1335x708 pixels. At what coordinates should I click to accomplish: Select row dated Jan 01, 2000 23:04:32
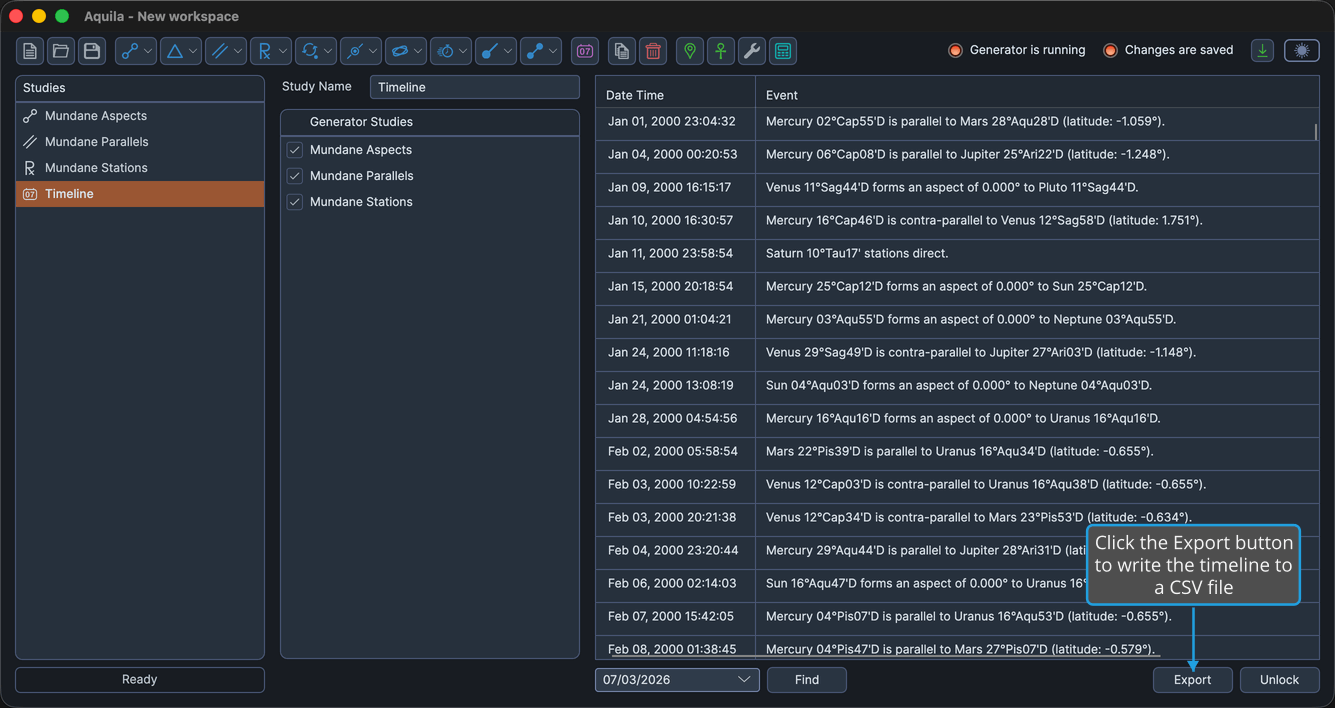(x=957, y=121)
